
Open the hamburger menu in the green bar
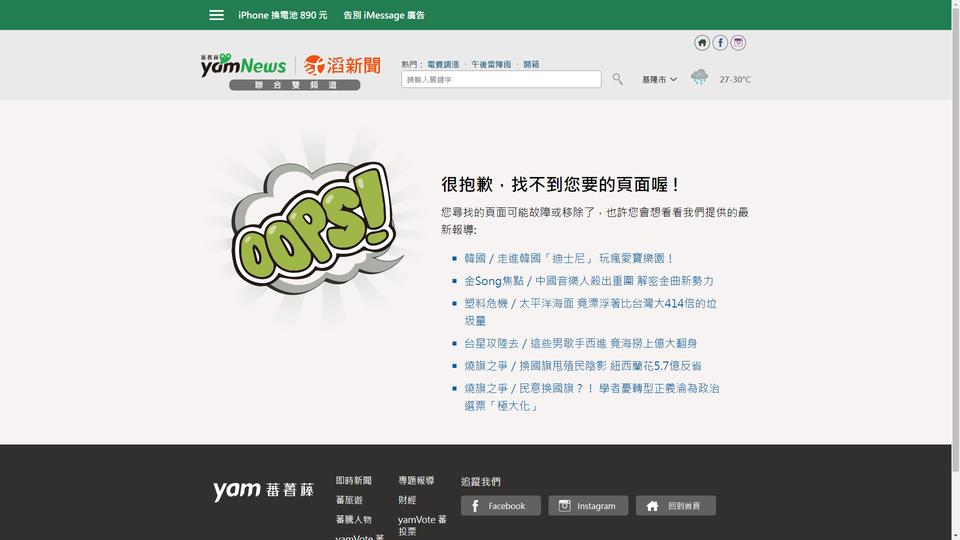(216, 15)
